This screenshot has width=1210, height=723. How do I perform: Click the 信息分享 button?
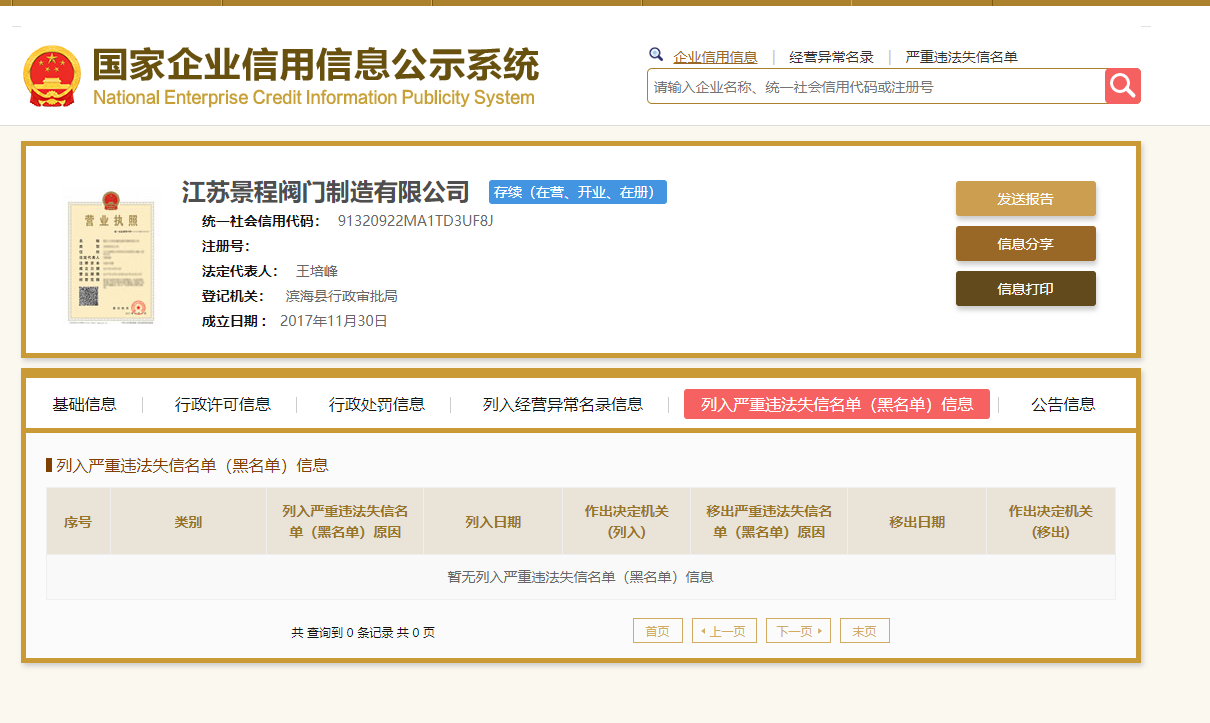(x=1025, y=243)
